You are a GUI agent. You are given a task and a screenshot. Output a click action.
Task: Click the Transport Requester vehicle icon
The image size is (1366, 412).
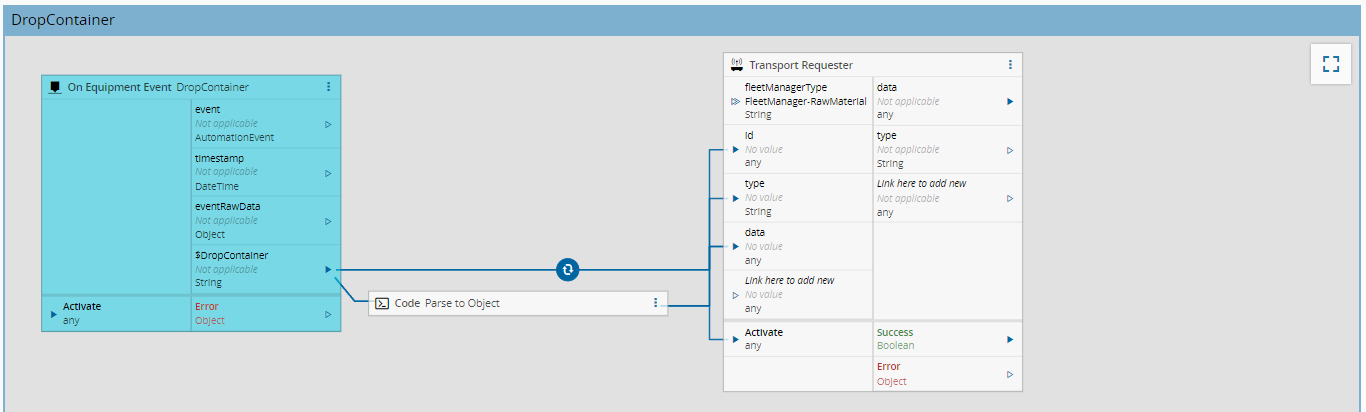(x=737, y=65)
